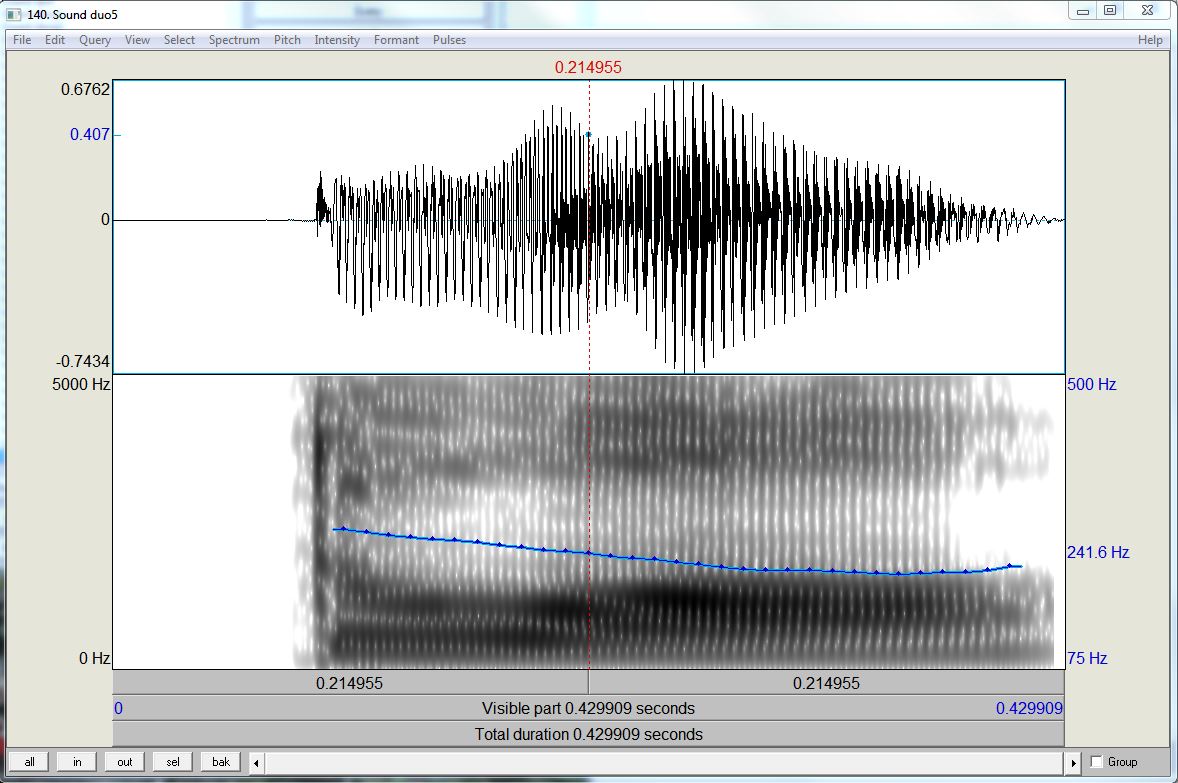Enable the Group checkbox
This screenshot has width=1178, height=783.
coord(1096,762)
